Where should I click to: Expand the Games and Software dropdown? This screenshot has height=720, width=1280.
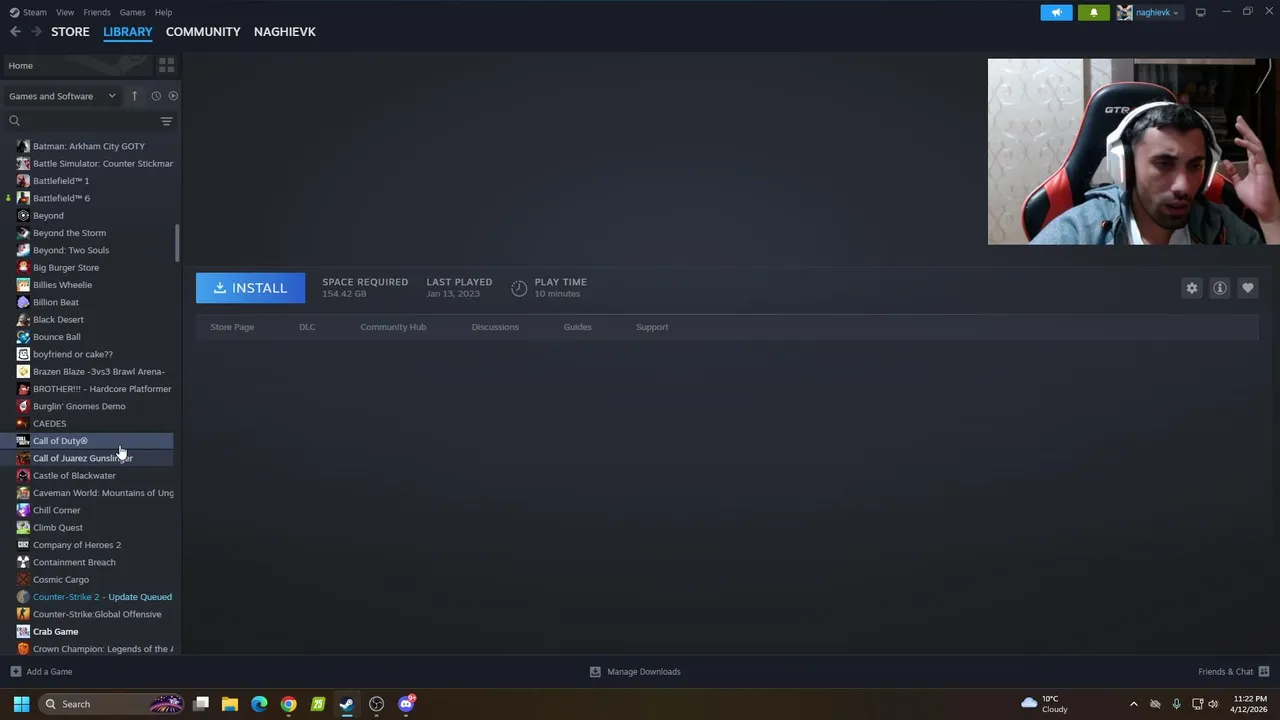(62, 96)
